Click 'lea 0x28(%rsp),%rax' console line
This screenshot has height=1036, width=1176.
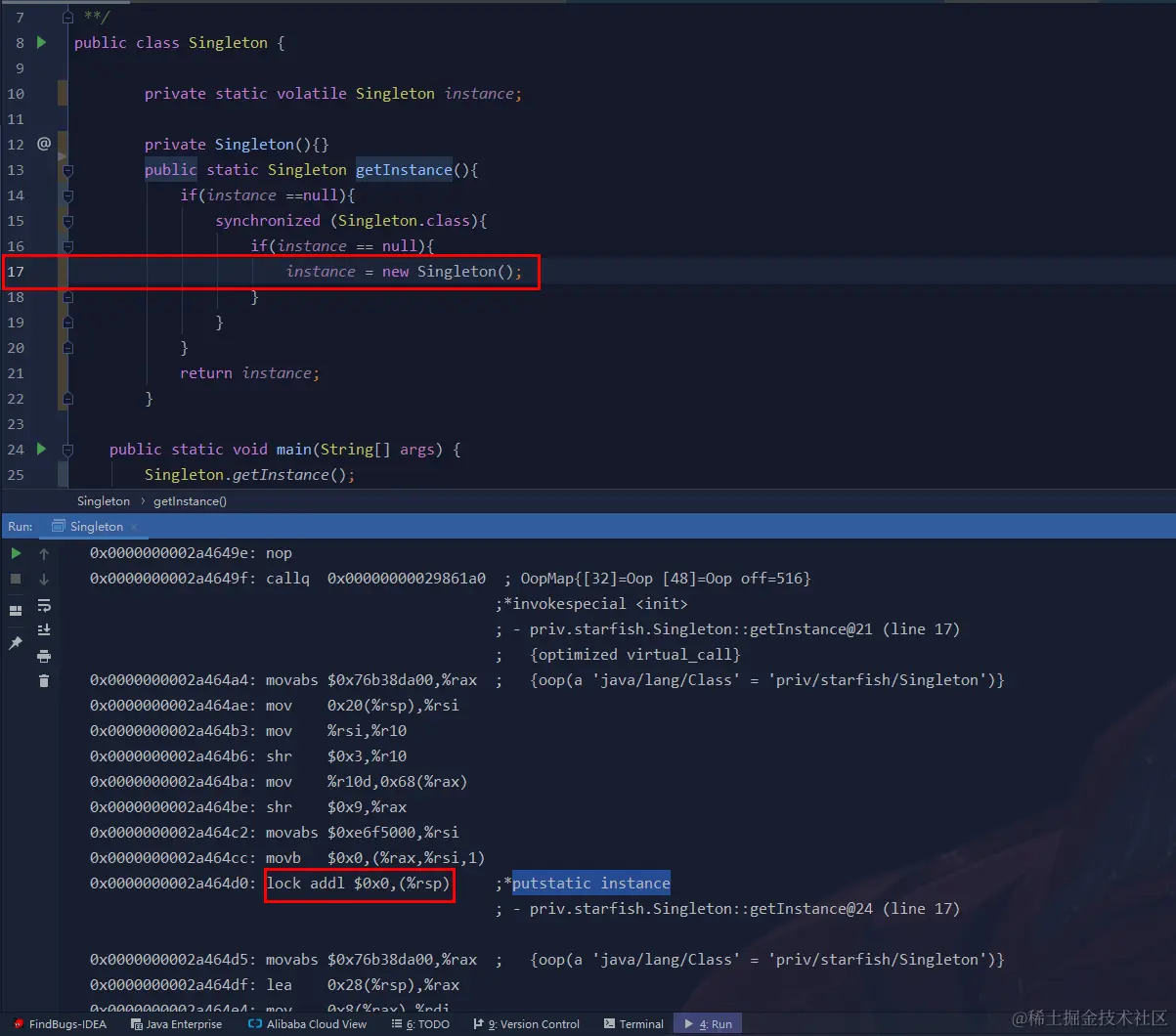coord(275,985)
